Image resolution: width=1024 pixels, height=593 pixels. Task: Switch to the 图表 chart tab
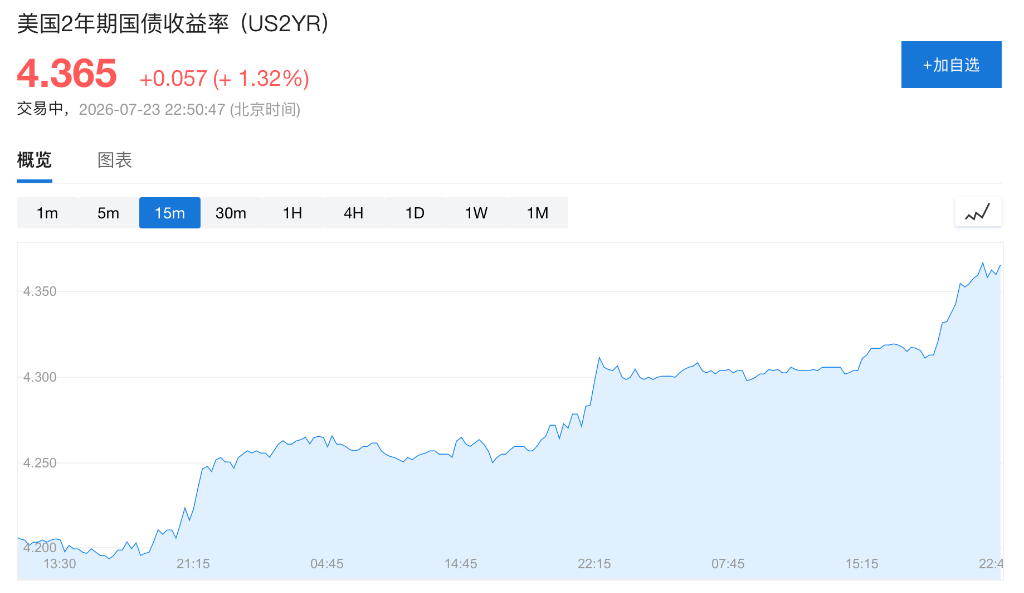(x=115, y=160)
